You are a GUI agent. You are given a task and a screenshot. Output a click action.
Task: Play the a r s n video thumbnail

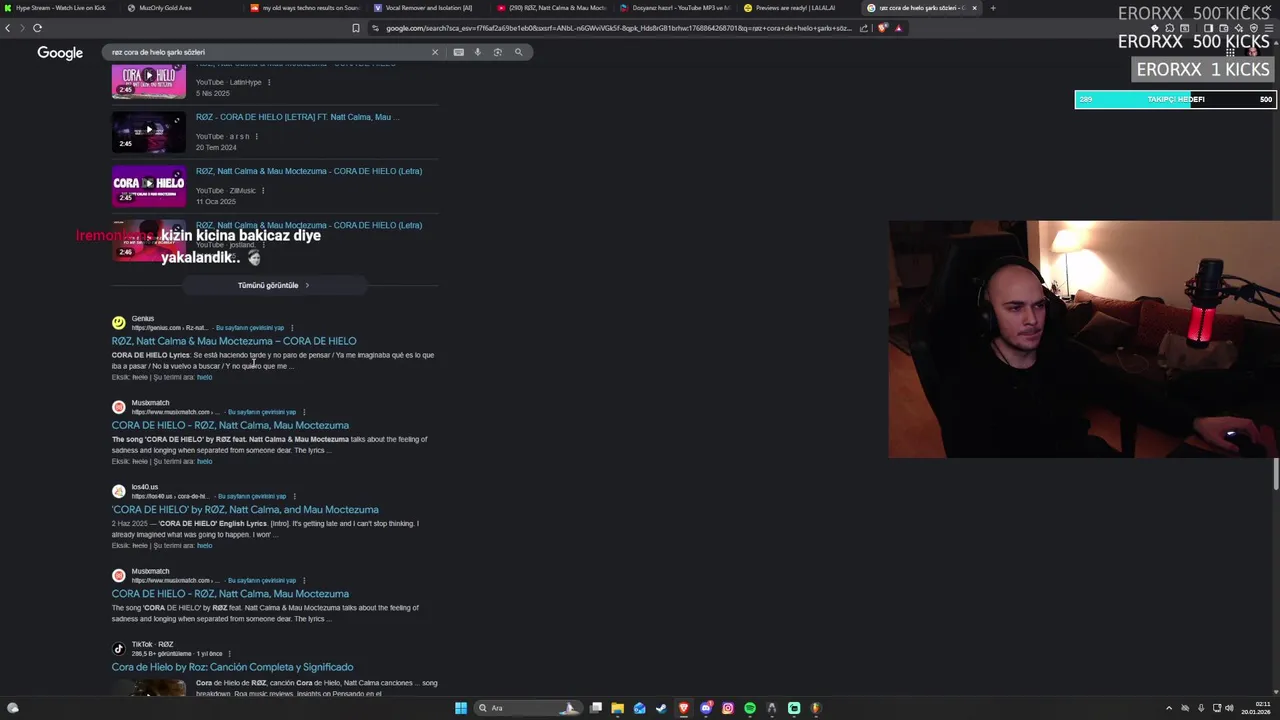pyautogui.click(x=149, y=131)
